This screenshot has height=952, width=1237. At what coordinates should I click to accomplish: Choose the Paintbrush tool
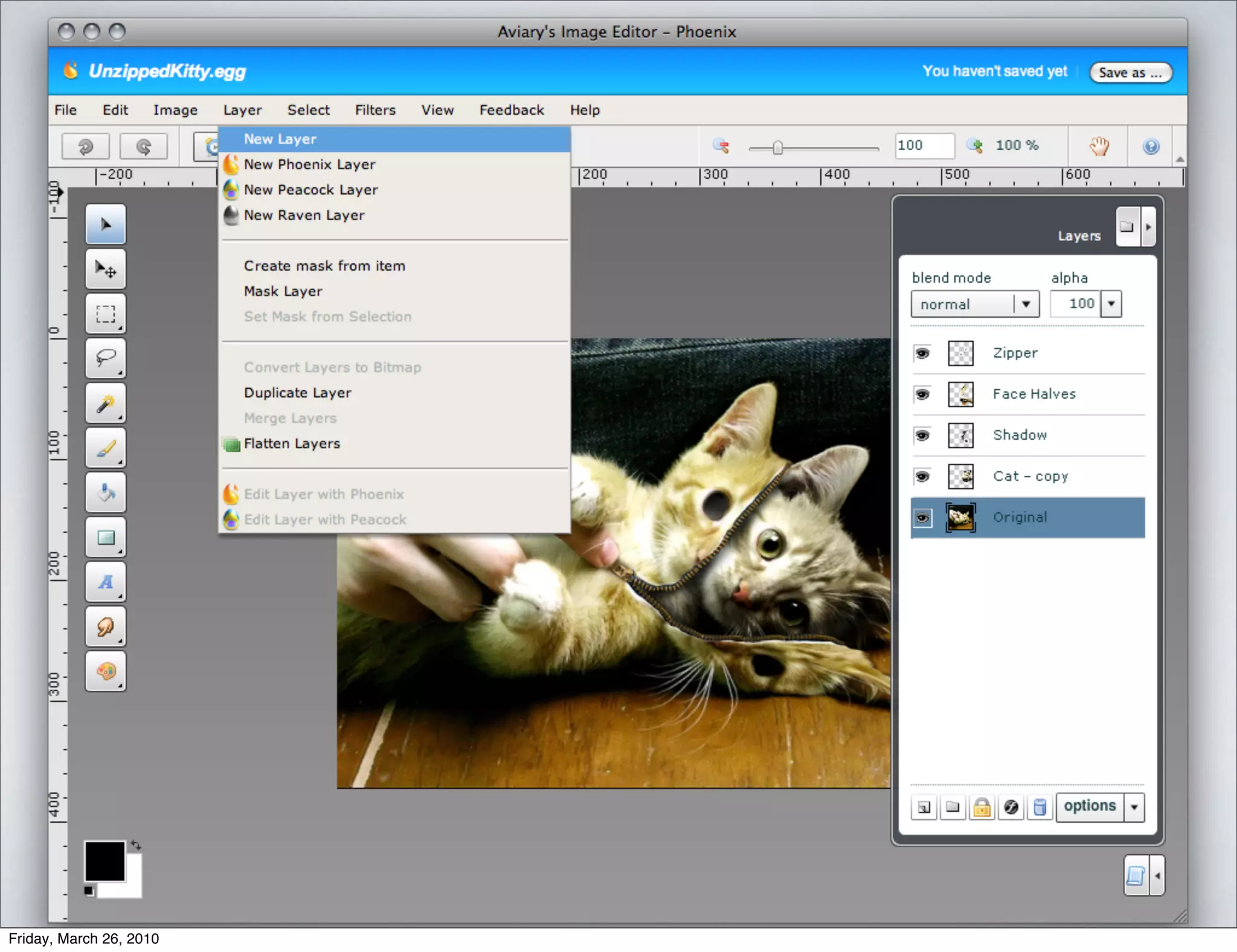[x=106, y=448]
